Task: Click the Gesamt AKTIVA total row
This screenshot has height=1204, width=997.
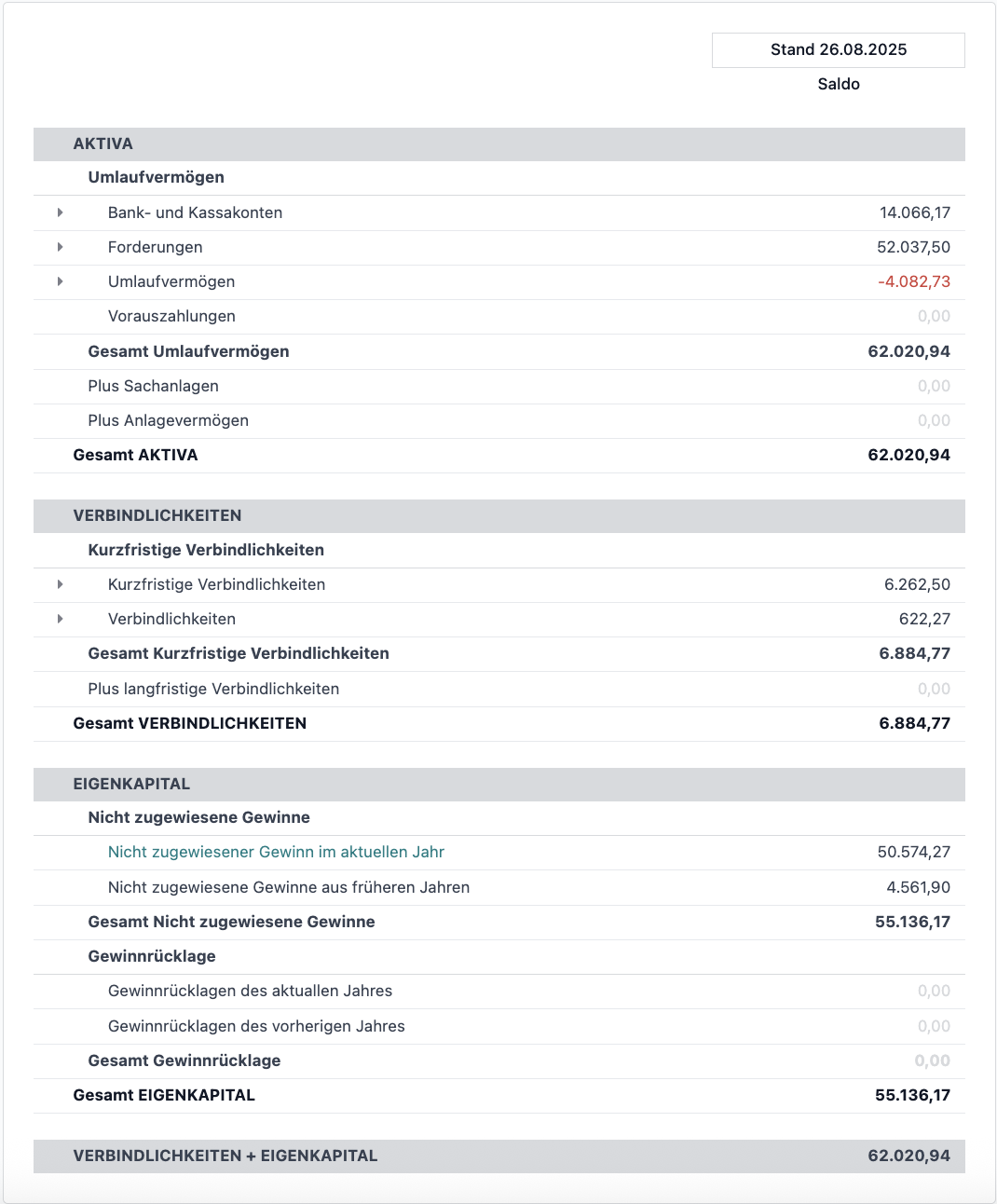Action: tap(136, 455)
